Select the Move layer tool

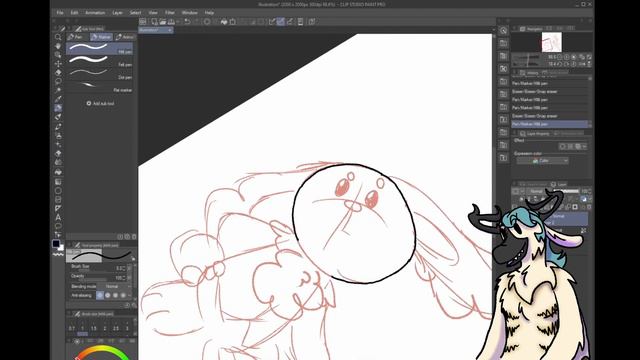click(x=58, y=64)
